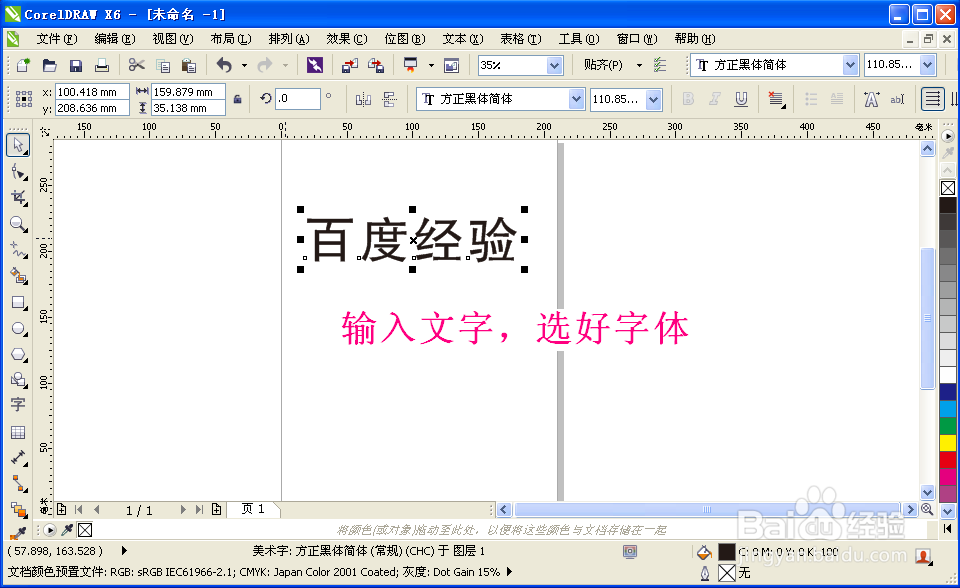Expand the undo history arrow

click(244, 65)
